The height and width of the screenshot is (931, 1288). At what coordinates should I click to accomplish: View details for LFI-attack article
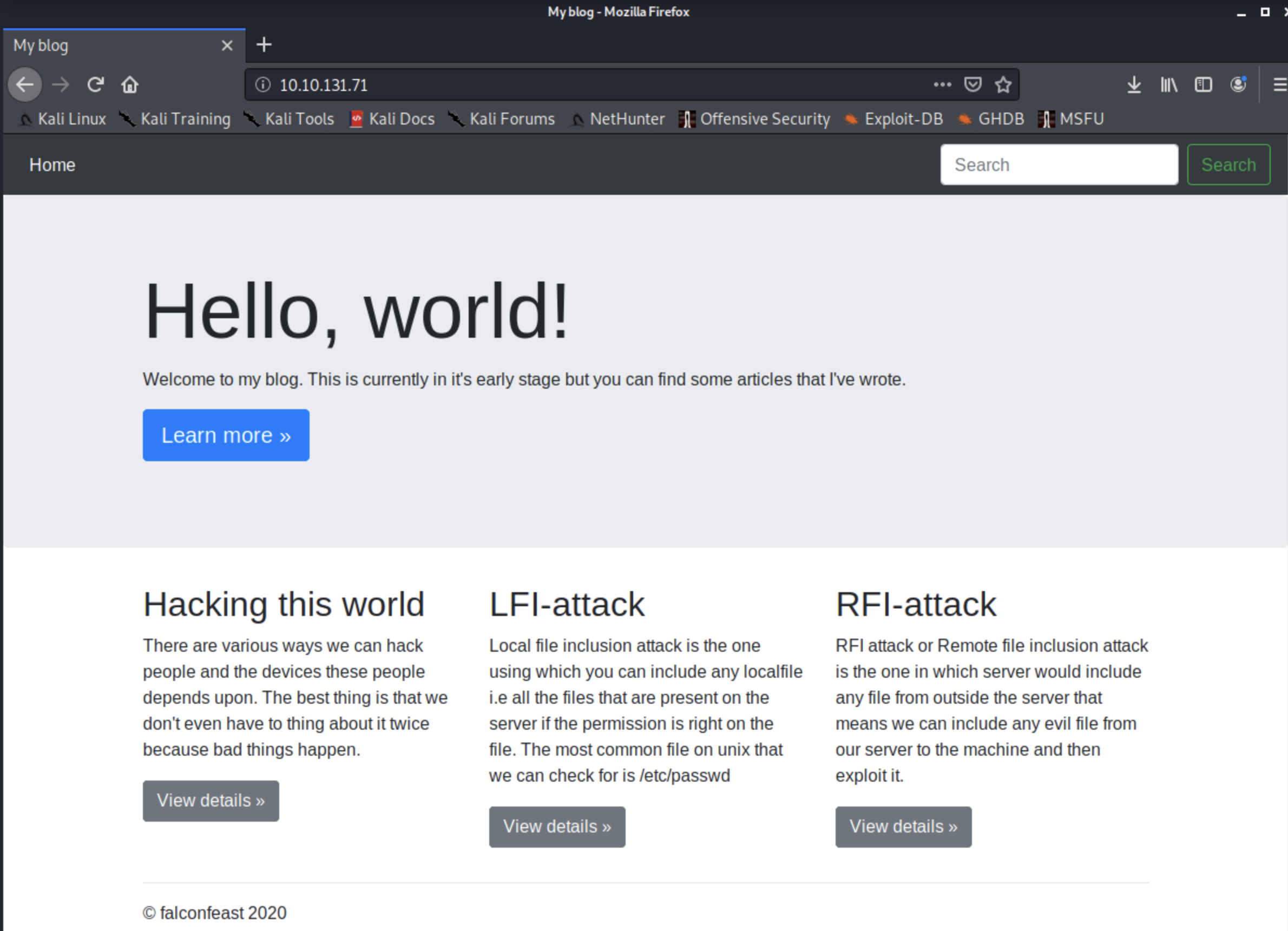(x=556, y=827)
